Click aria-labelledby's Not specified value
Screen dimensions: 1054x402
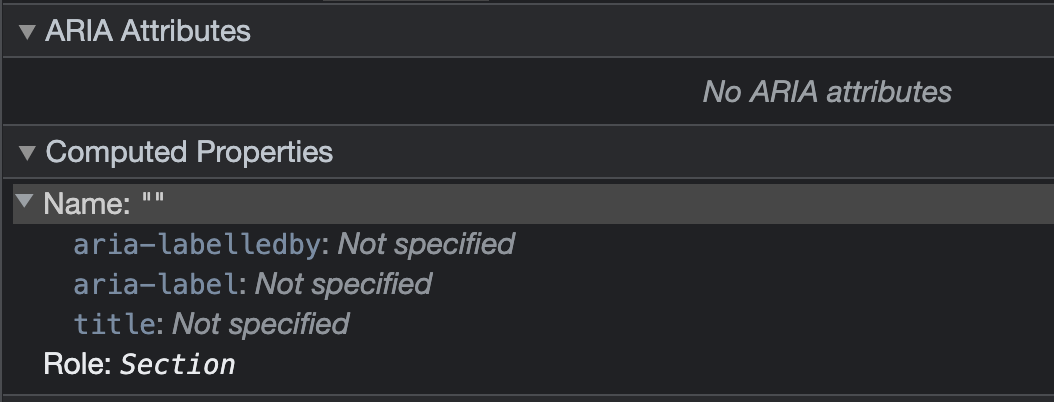426,244
